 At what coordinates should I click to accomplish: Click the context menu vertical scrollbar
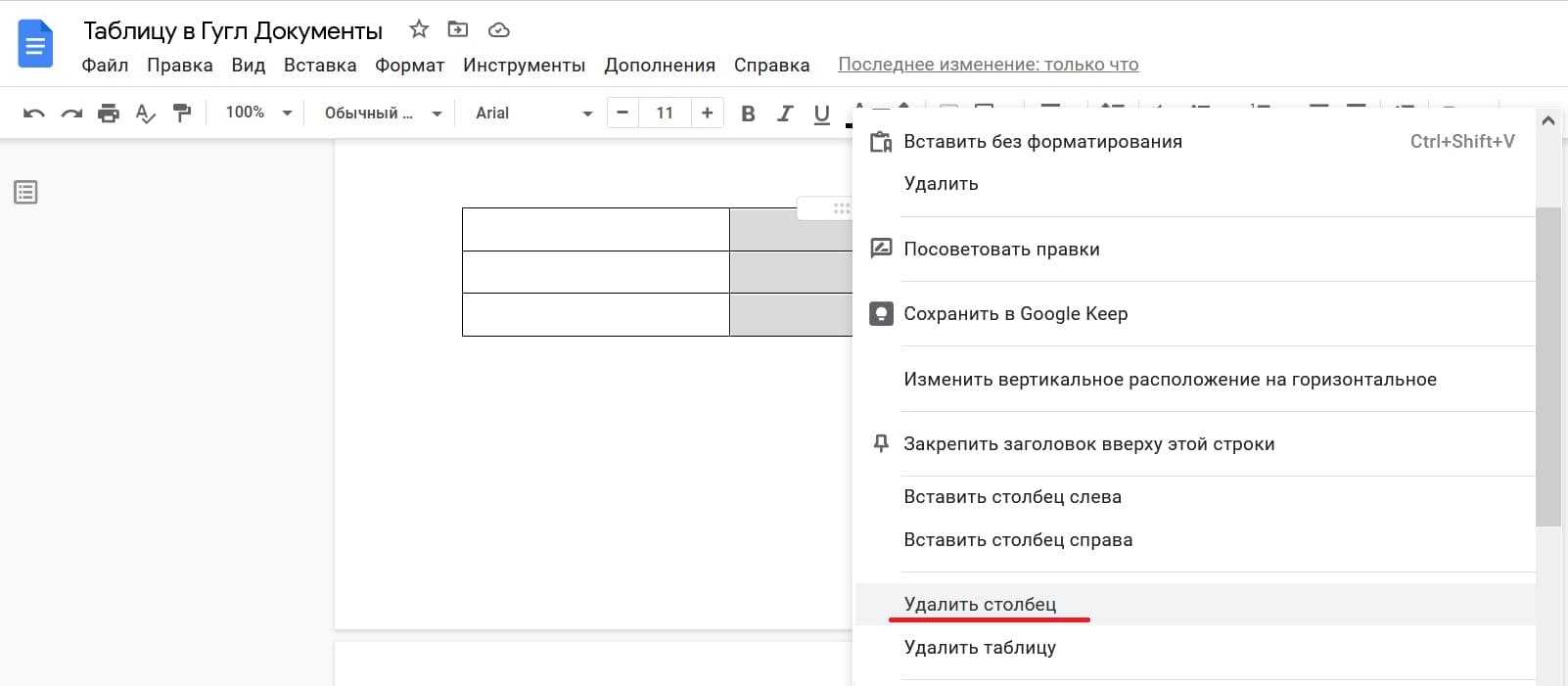pyautogui.click(x=1546, y=367)
